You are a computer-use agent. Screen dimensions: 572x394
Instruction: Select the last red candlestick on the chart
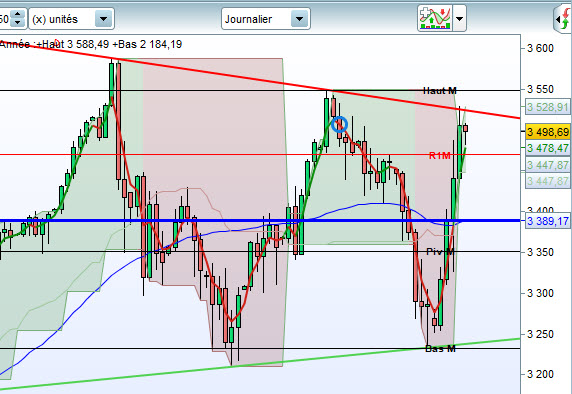tap(465, 128)
